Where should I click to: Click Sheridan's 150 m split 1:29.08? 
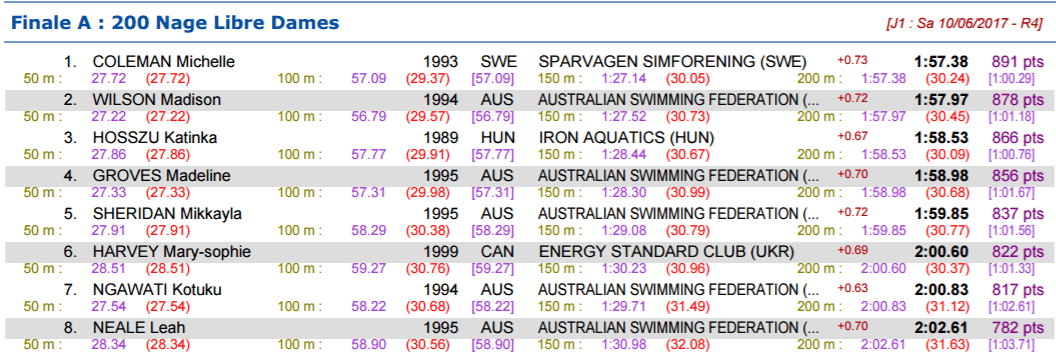tap(624, 231)
